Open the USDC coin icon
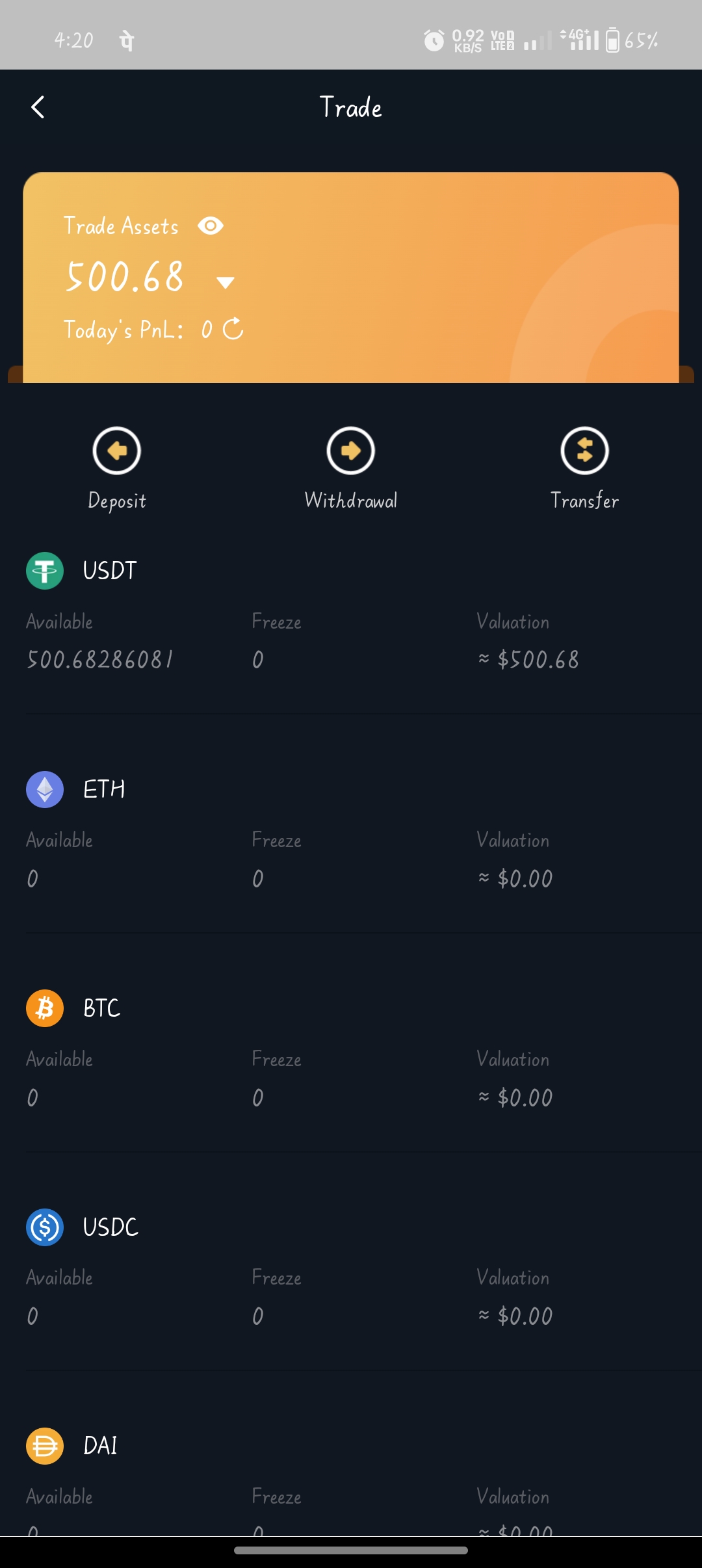Viewport: 702px width, 1568px height. 45,1227
